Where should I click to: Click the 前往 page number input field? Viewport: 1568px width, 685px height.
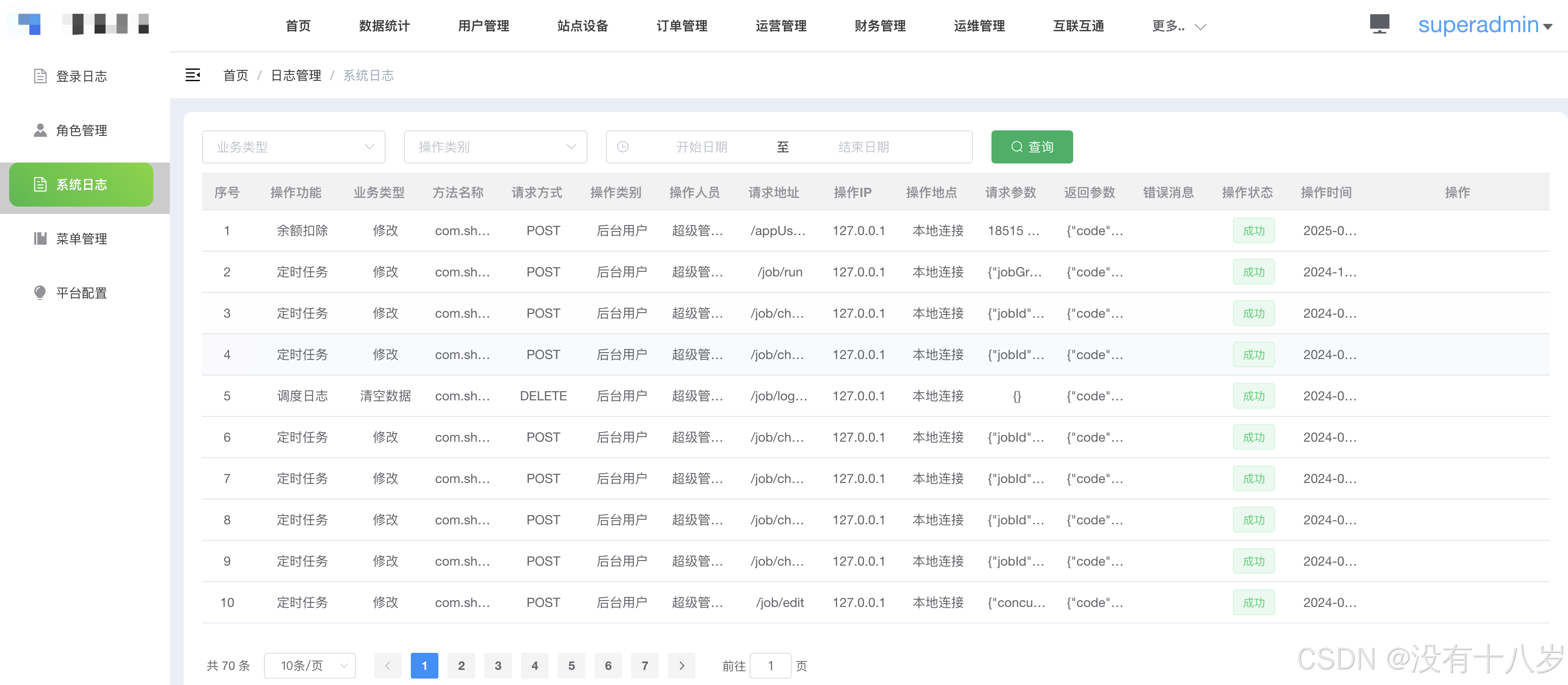[770, 666]
